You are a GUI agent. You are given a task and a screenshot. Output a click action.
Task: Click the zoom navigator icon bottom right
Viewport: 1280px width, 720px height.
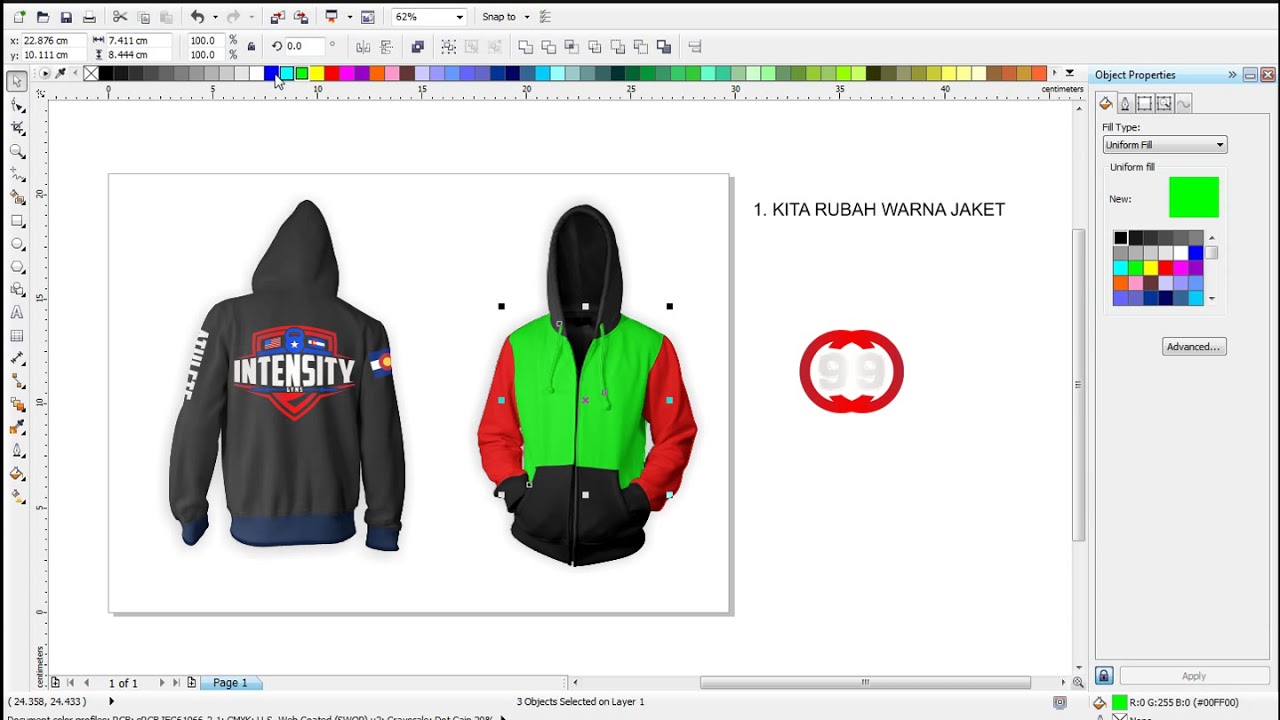click(1078, 683)
